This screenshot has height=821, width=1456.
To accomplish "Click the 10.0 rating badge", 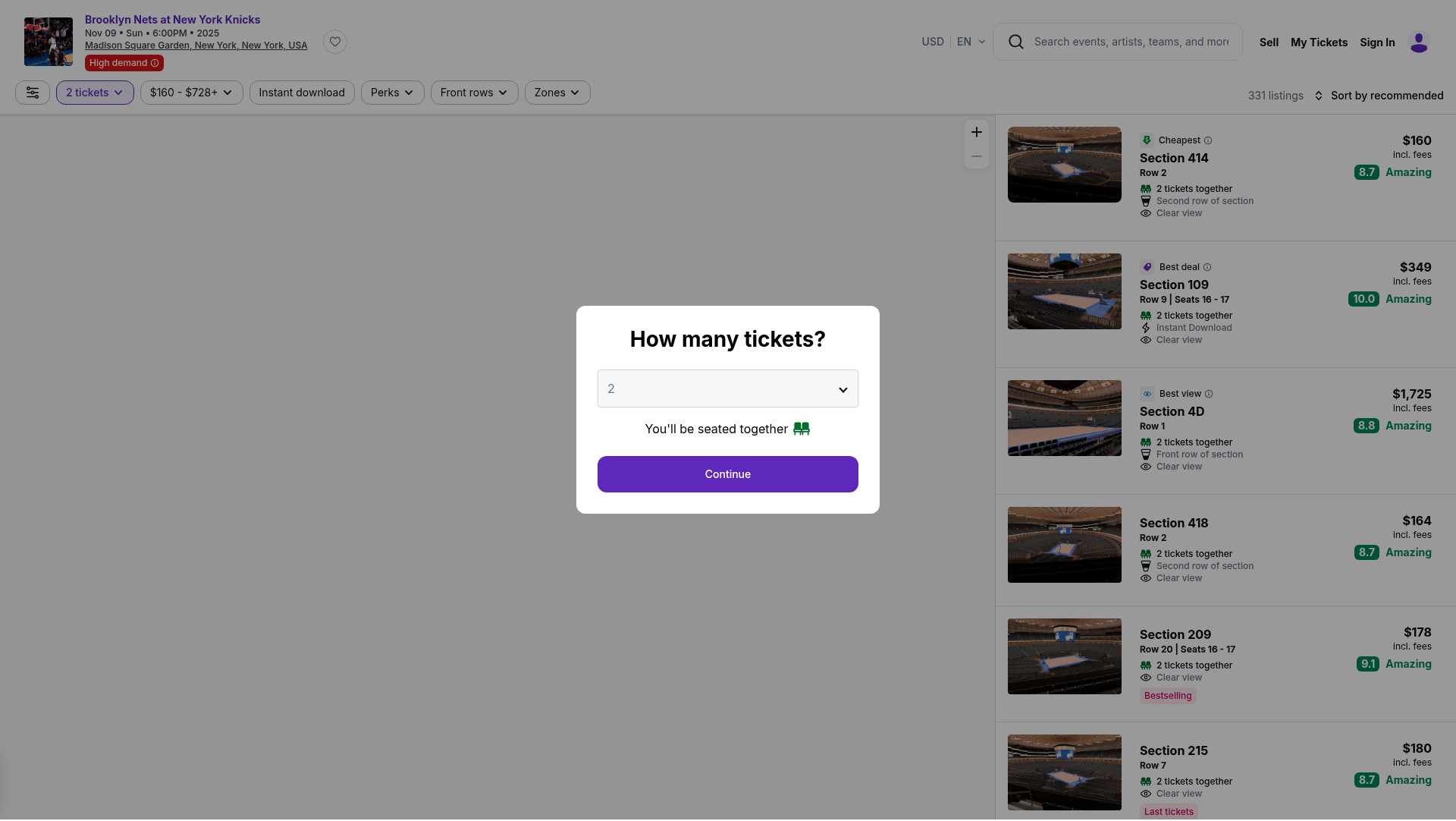I will pos(1363,299).
